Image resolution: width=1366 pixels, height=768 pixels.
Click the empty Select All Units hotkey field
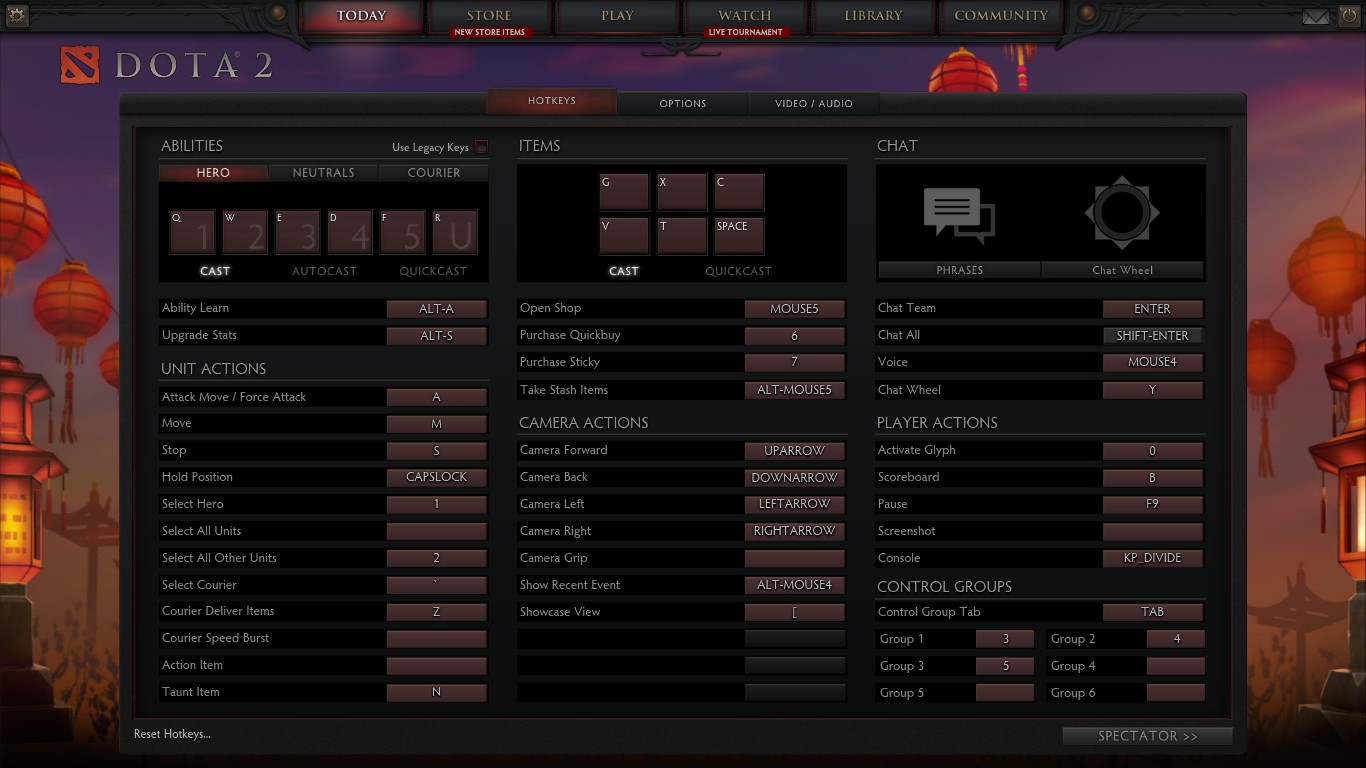(x=437, y=531)
